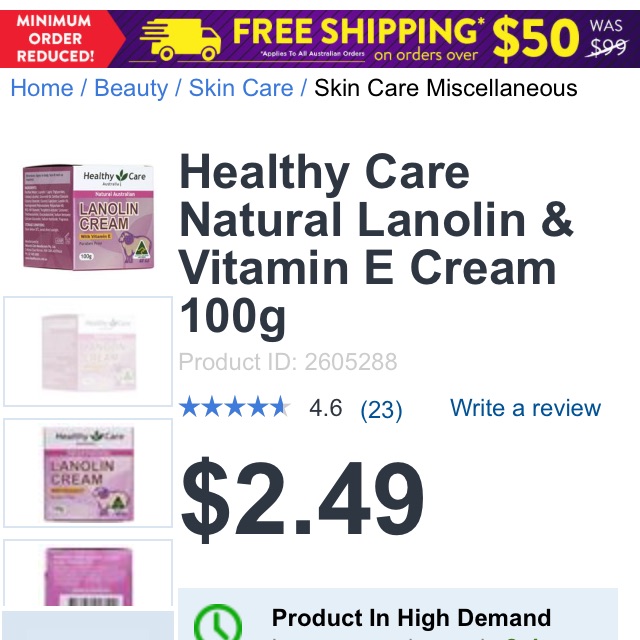Viewport: 640px width, 640px height.
Task: Click Write a review link
Action: tap(525, 408)
